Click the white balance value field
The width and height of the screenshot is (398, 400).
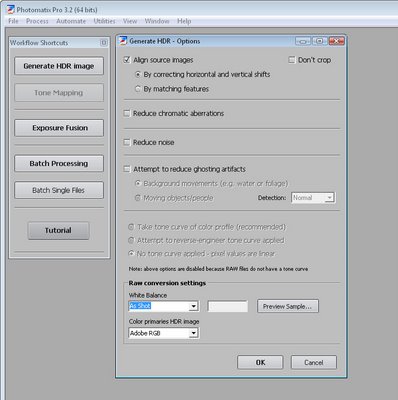coord(228,306)
